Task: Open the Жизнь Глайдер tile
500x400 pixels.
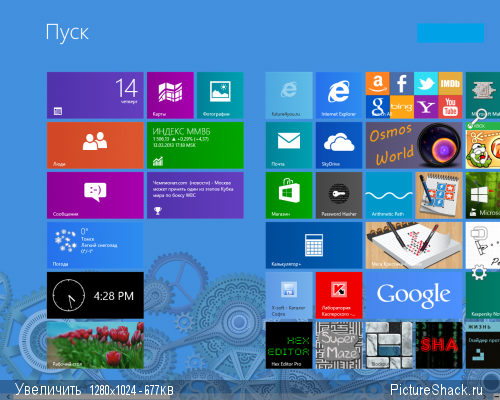Action: [483, 345]
